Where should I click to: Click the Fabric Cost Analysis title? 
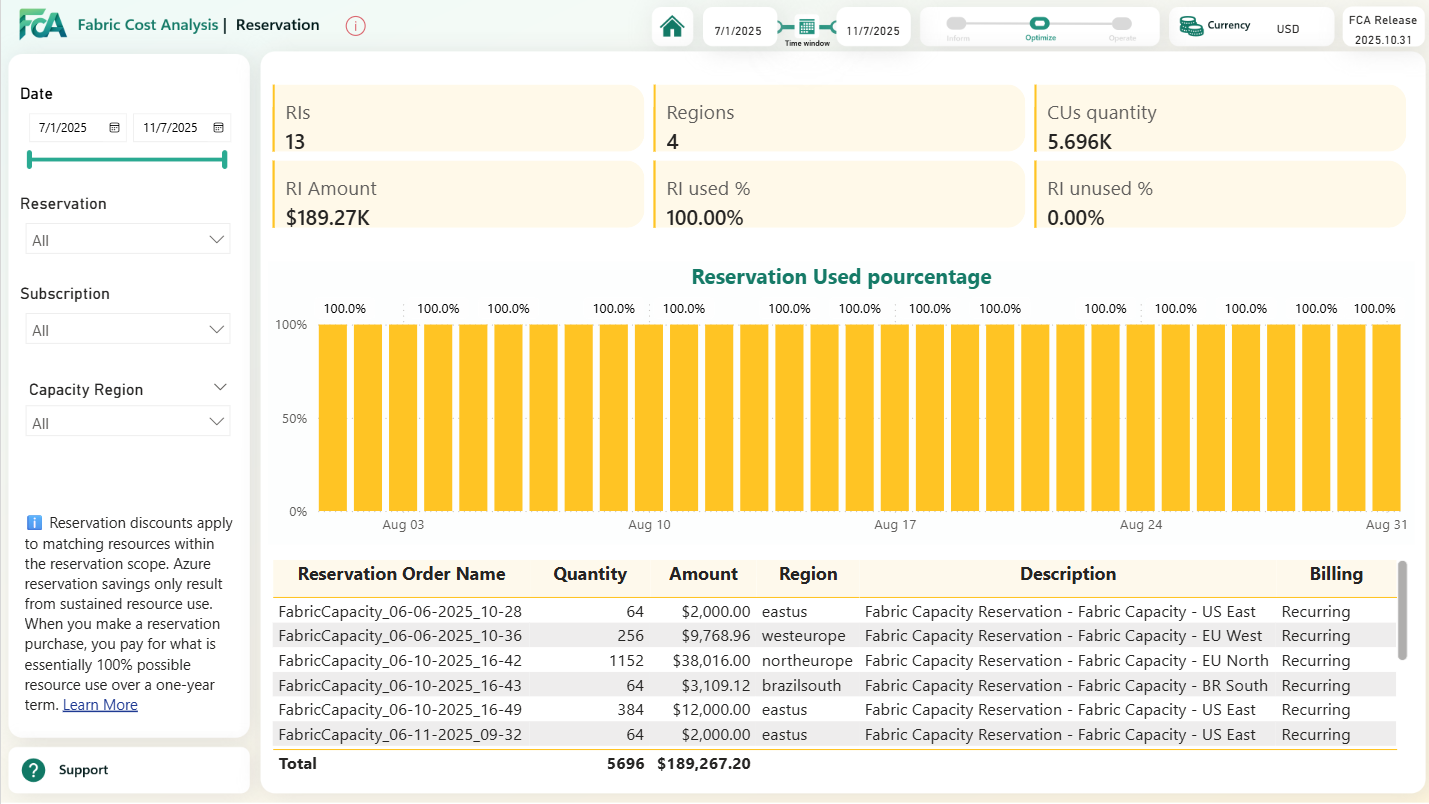[148, 25]
